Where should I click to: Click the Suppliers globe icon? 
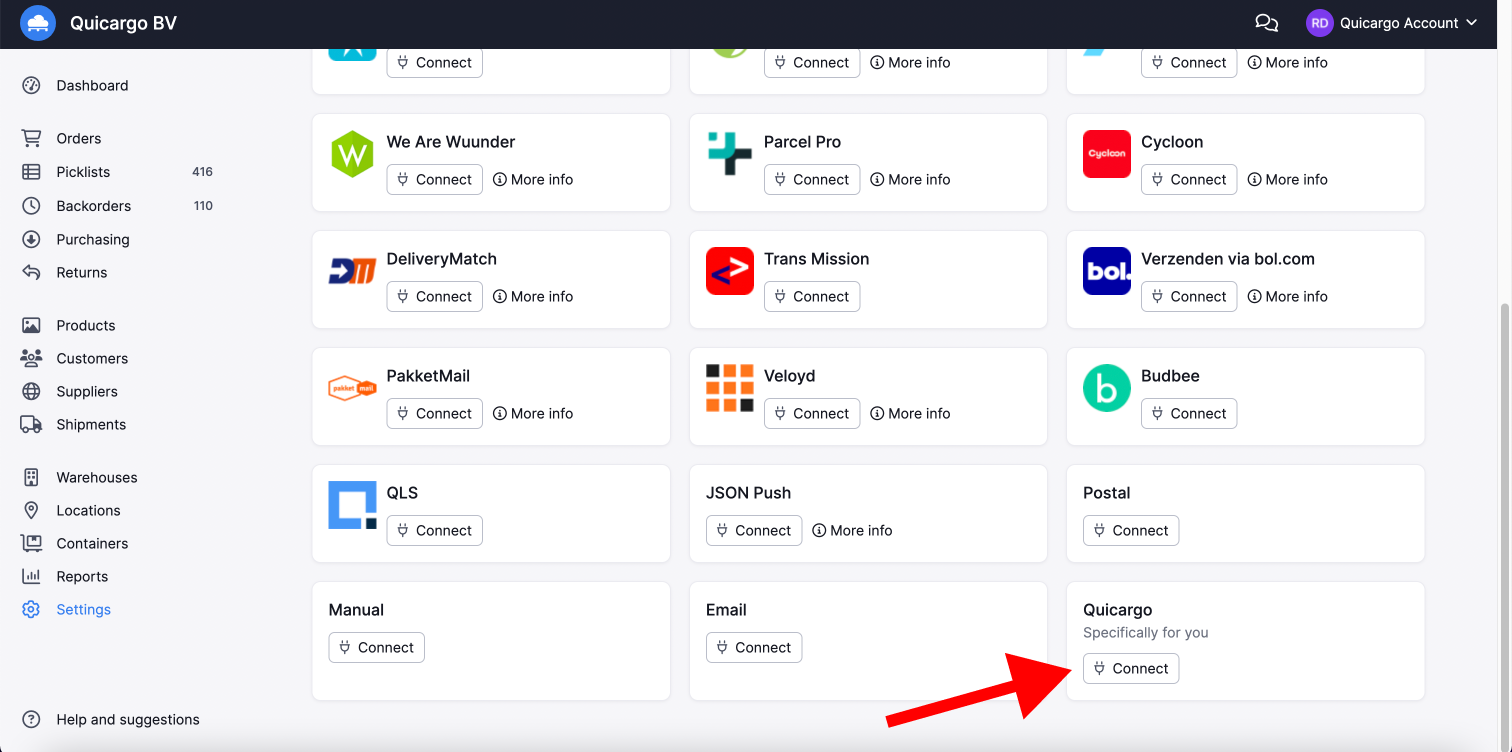pyautogui.click(x=31, y=391)
